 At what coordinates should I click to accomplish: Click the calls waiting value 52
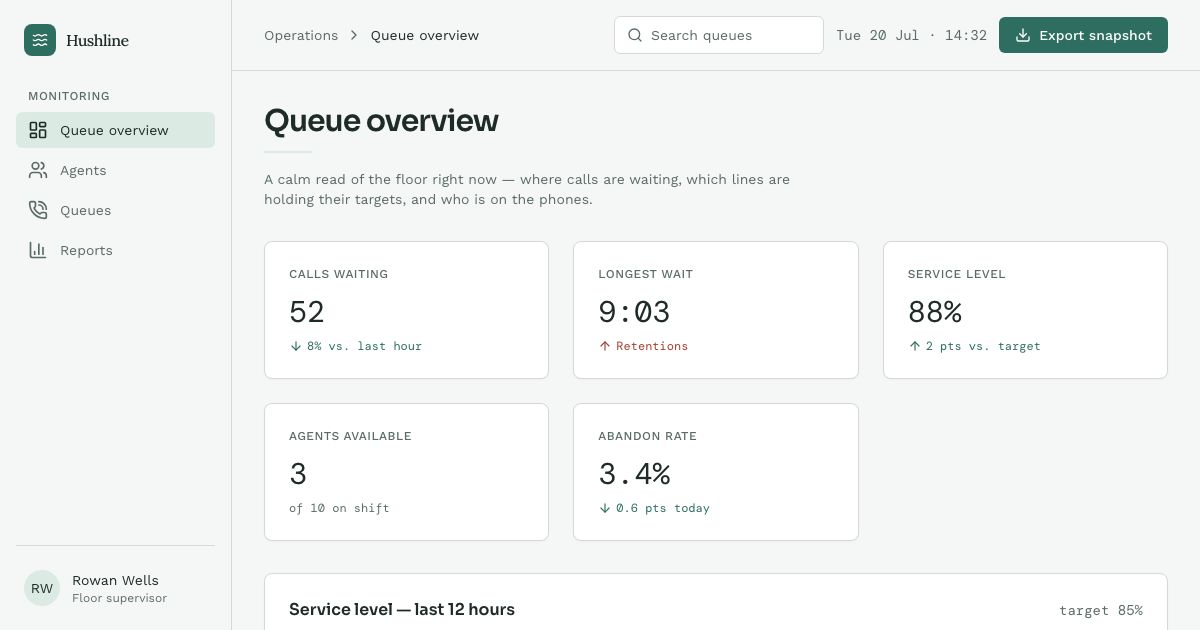(x=307, y=312)
